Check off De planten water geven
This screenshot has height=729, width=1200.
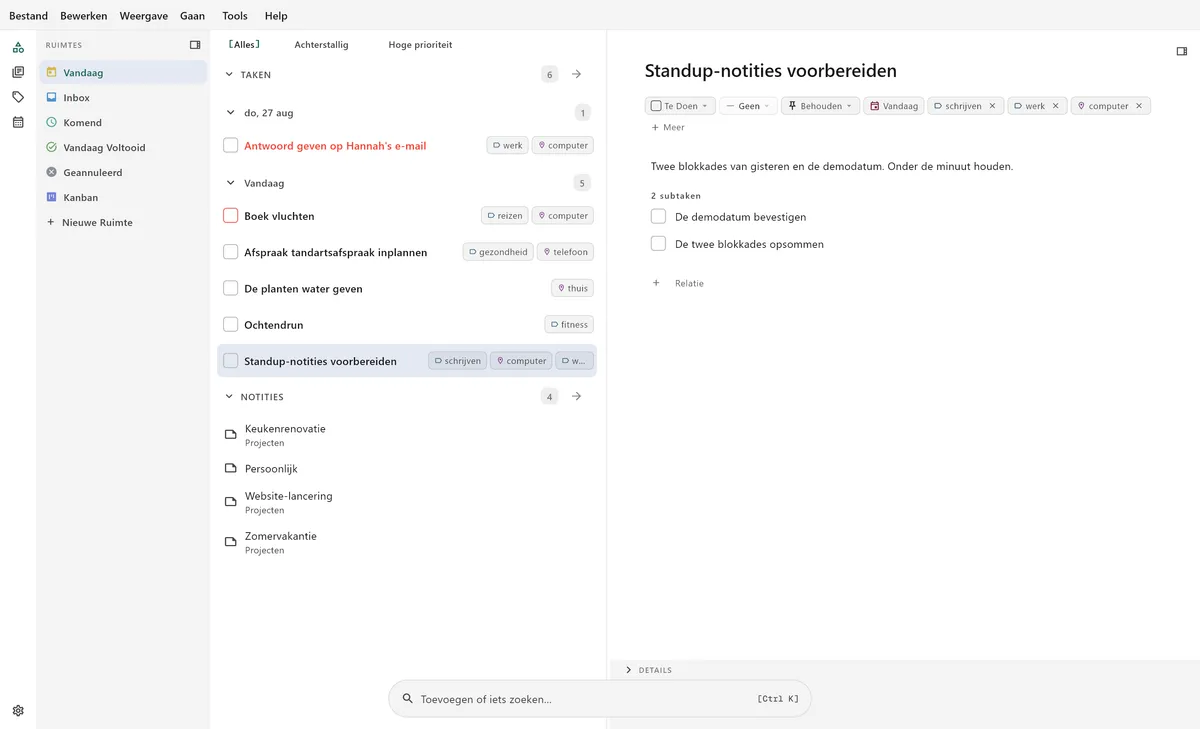point(231,288)
